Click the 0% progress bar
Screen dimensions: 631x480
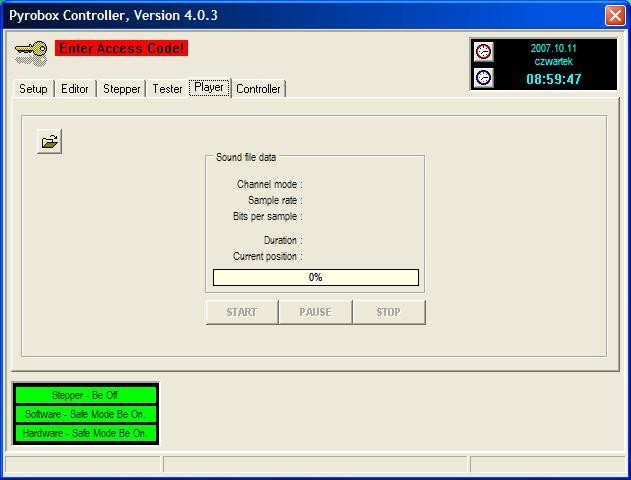click(316, 278)
